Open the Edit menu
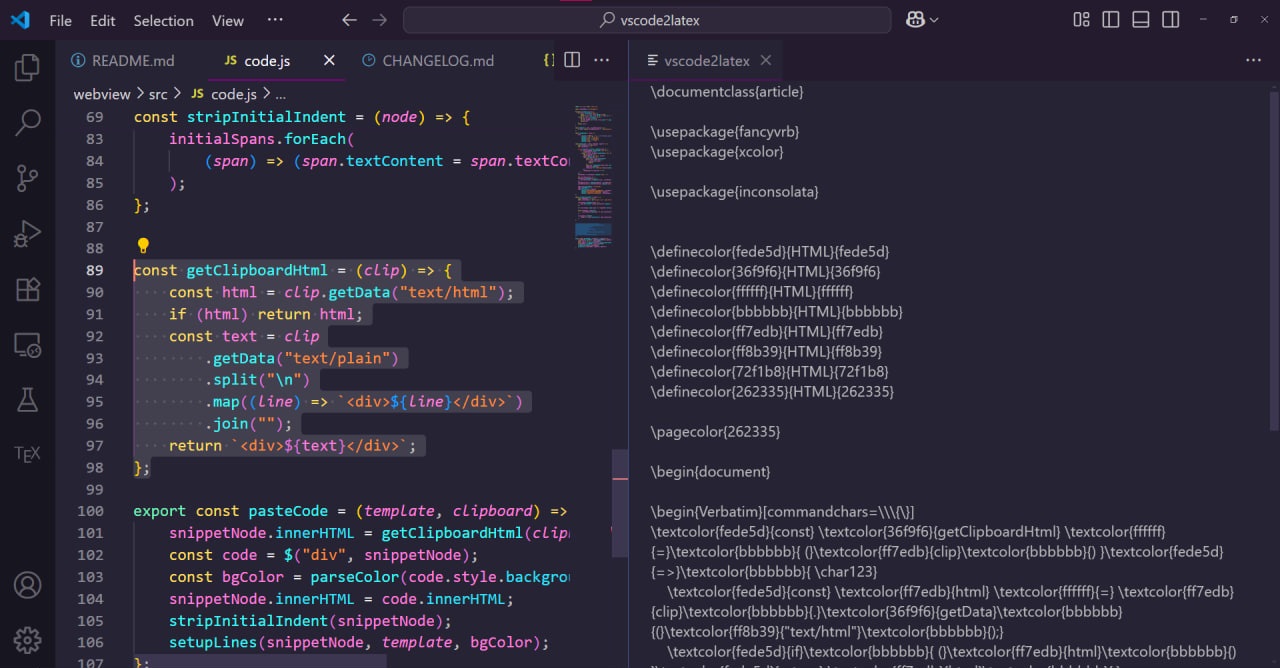The width and height of the screenshot is (1280, 668). pyautogui.click(x=102, y=20)
